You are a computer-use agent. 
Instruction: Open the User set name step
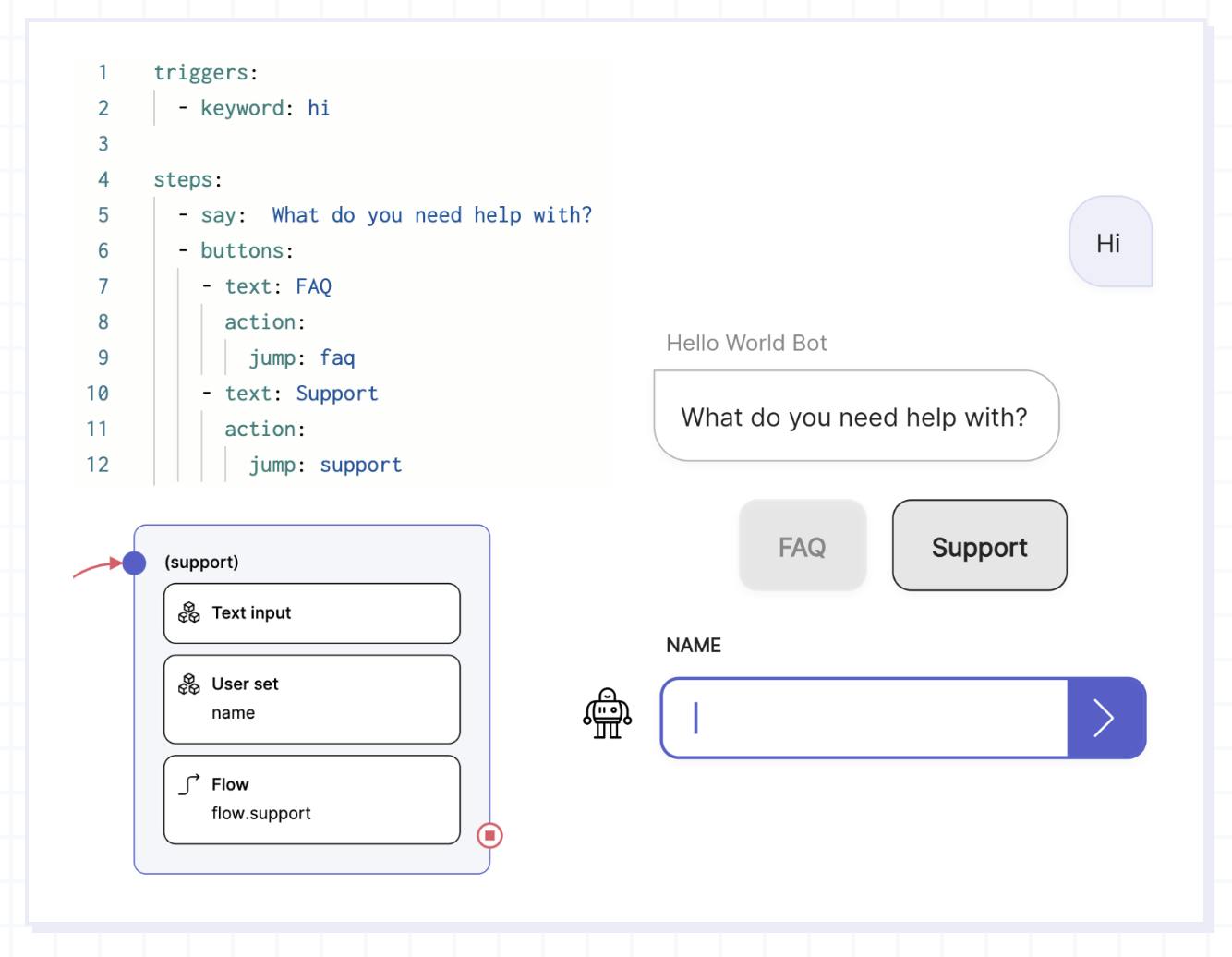pyautogui.click(x=312, y=699)
